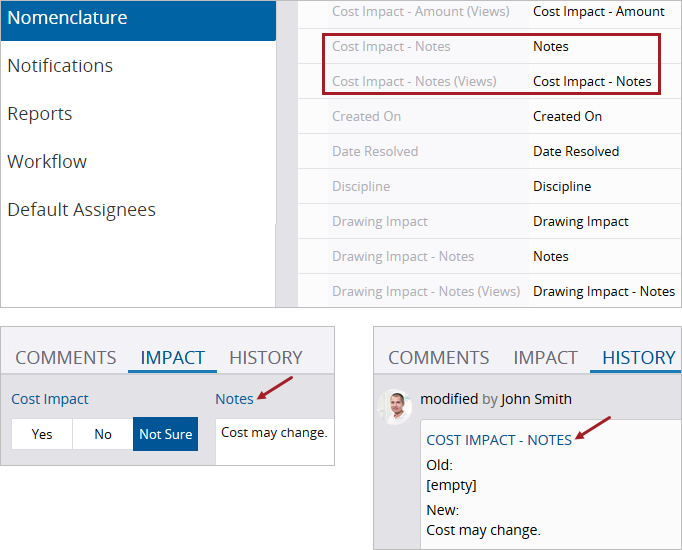The height and width of the screenshot is (550, 682).
Task: Select the active Impact tab in left panel
Action: click(172, 358)
